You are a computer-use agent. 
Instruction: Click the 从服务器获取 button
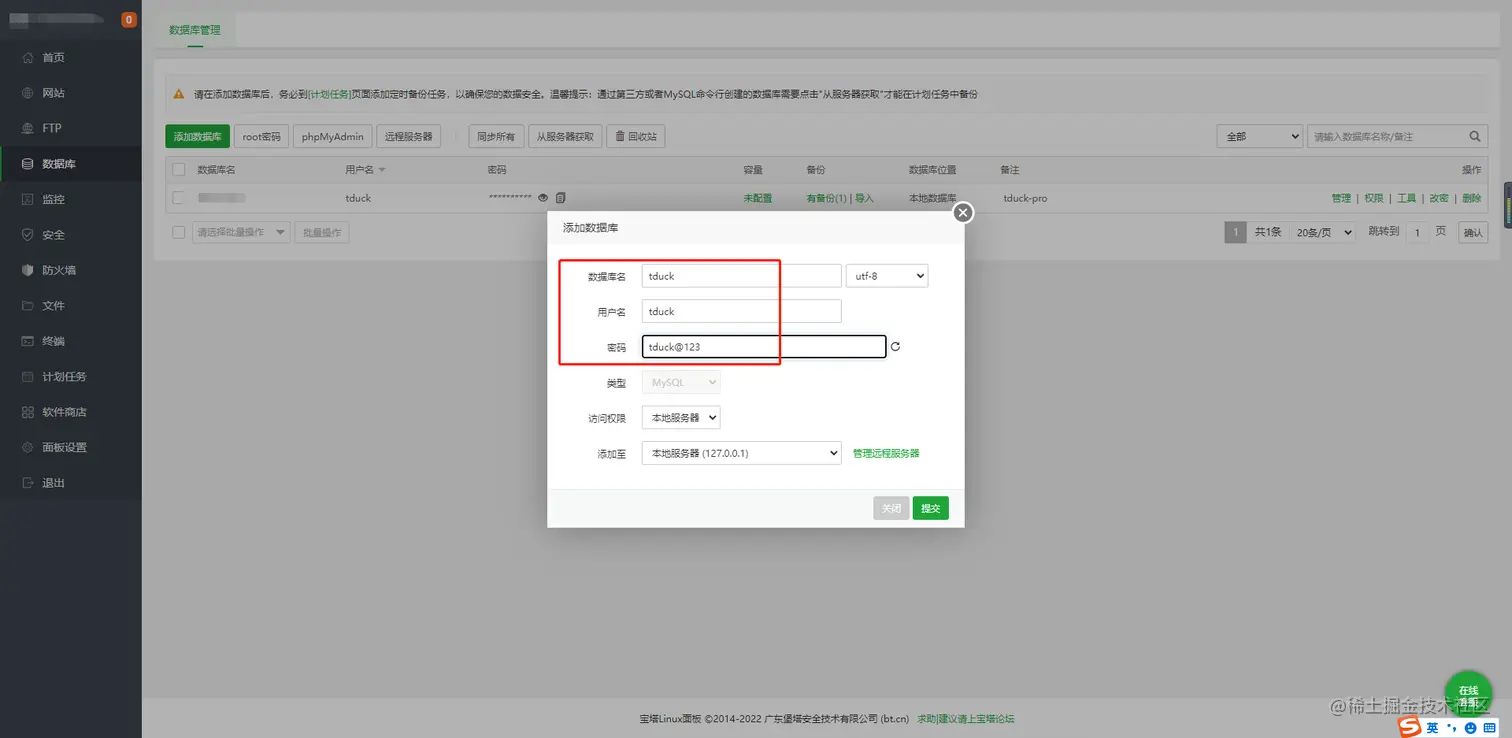[565, 136]
